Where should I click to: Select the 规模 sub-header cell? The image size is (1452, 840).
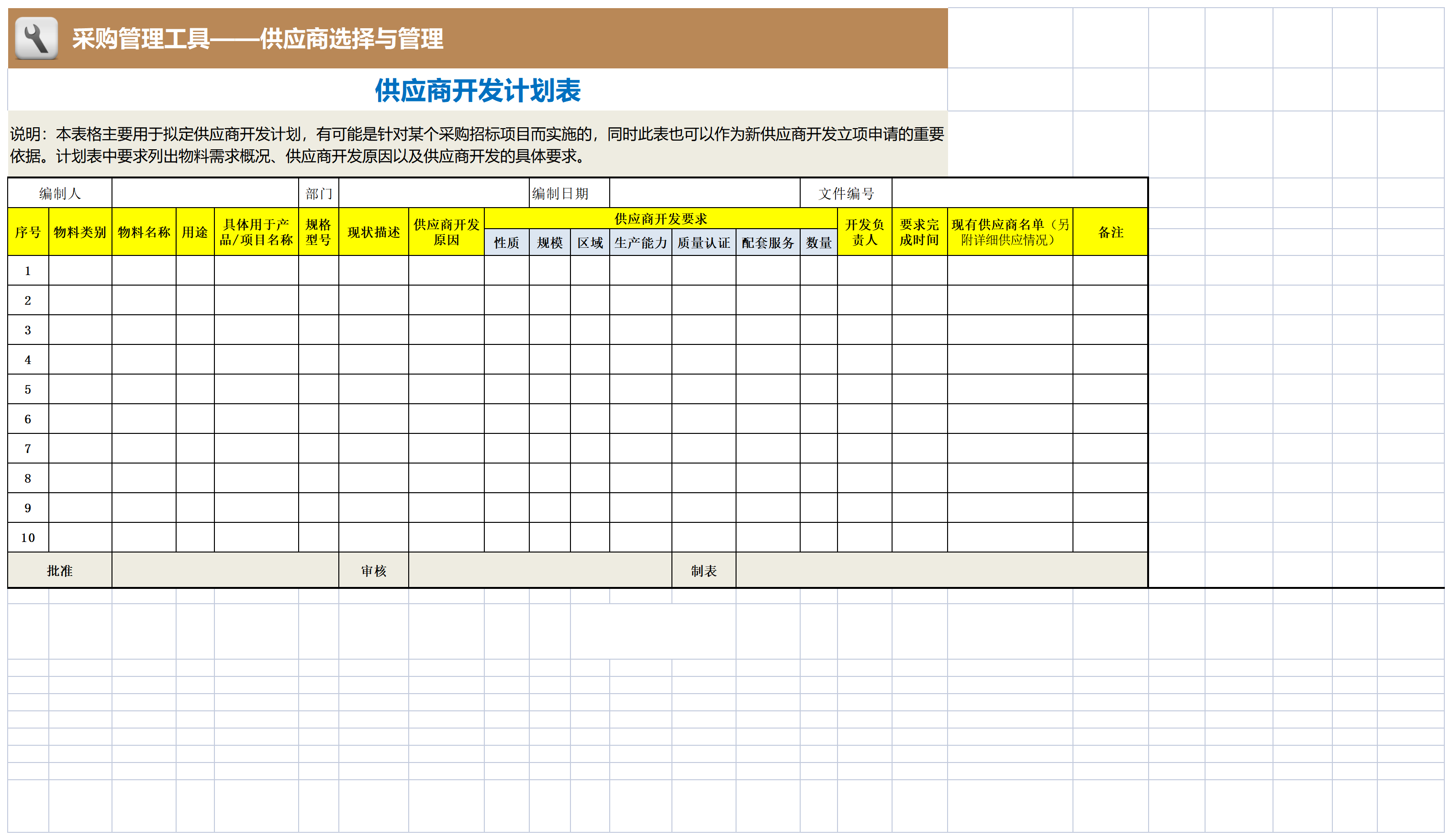pos(550,243)
